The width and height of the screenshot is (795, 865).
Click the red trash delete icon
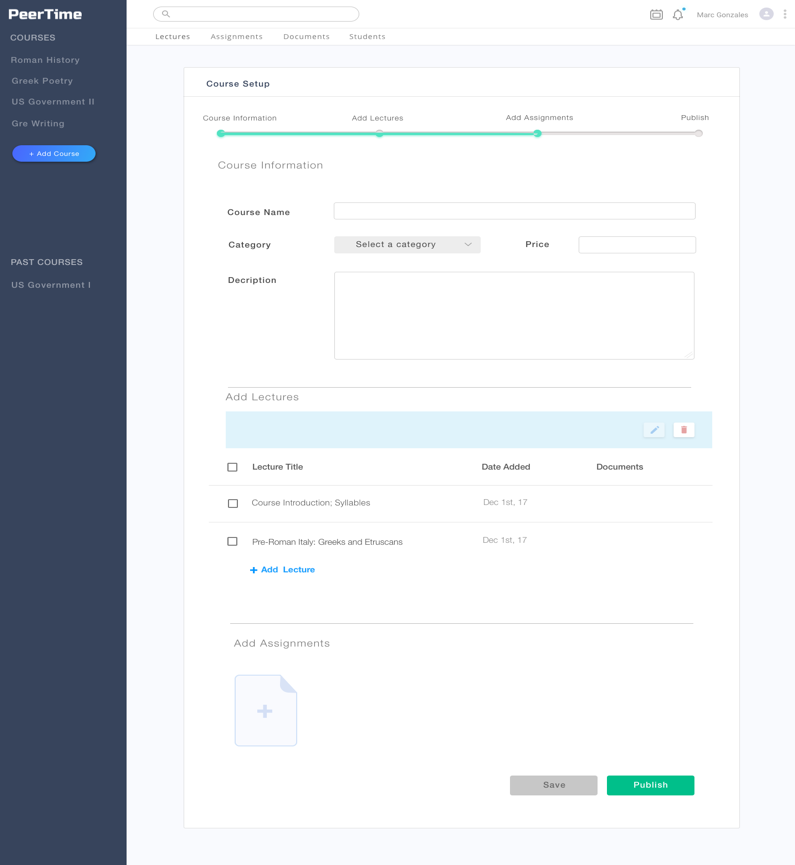click(x=684, y=430)
